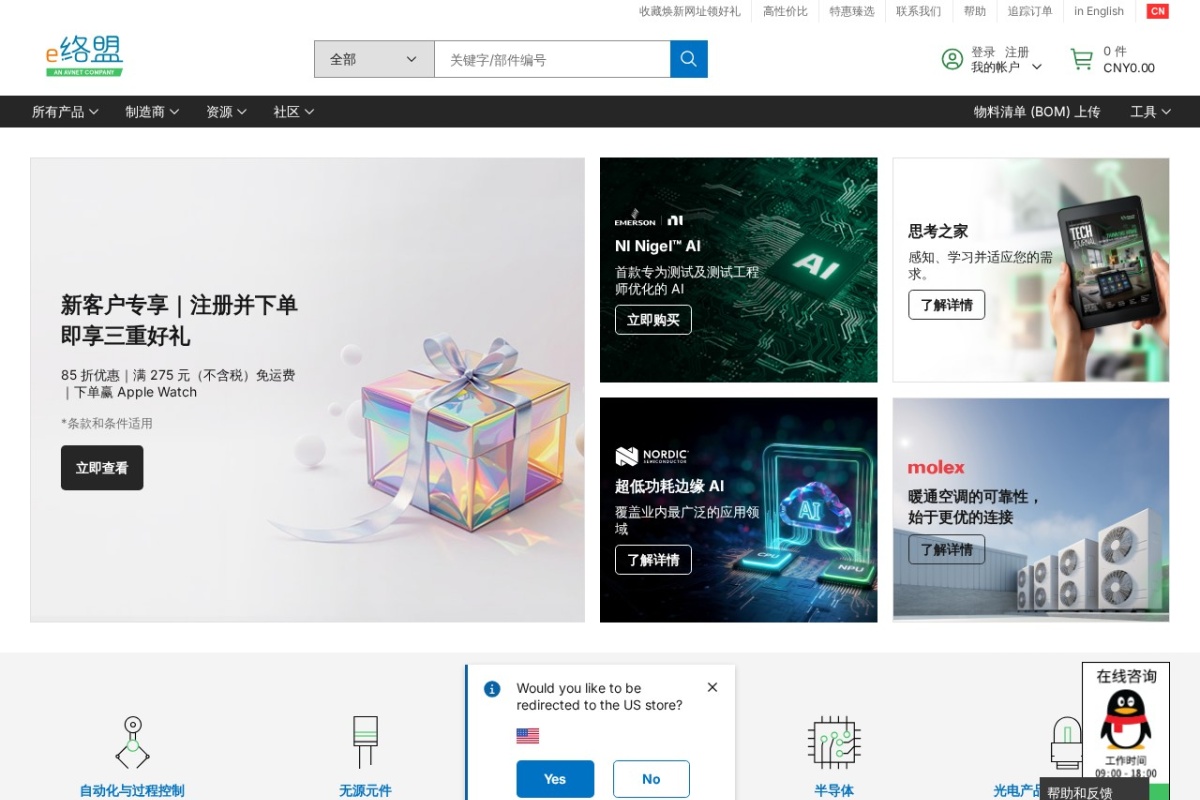Click 了解详情 on Nordic edge AI card
Viewport: 1200px width, 800px height.
653,560
